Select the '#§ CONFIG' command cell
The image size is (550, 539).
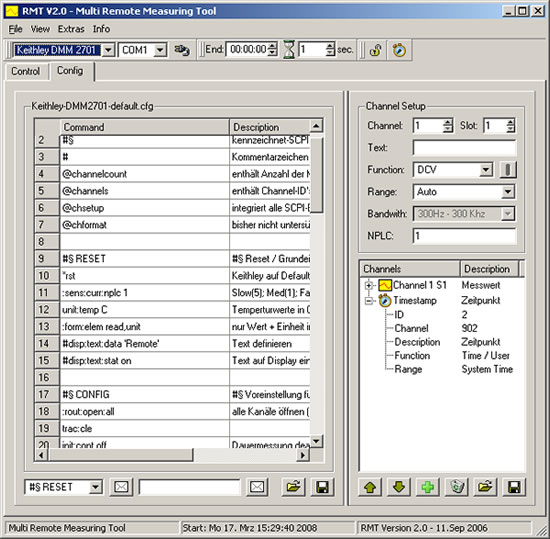click(x=144, y=395)
